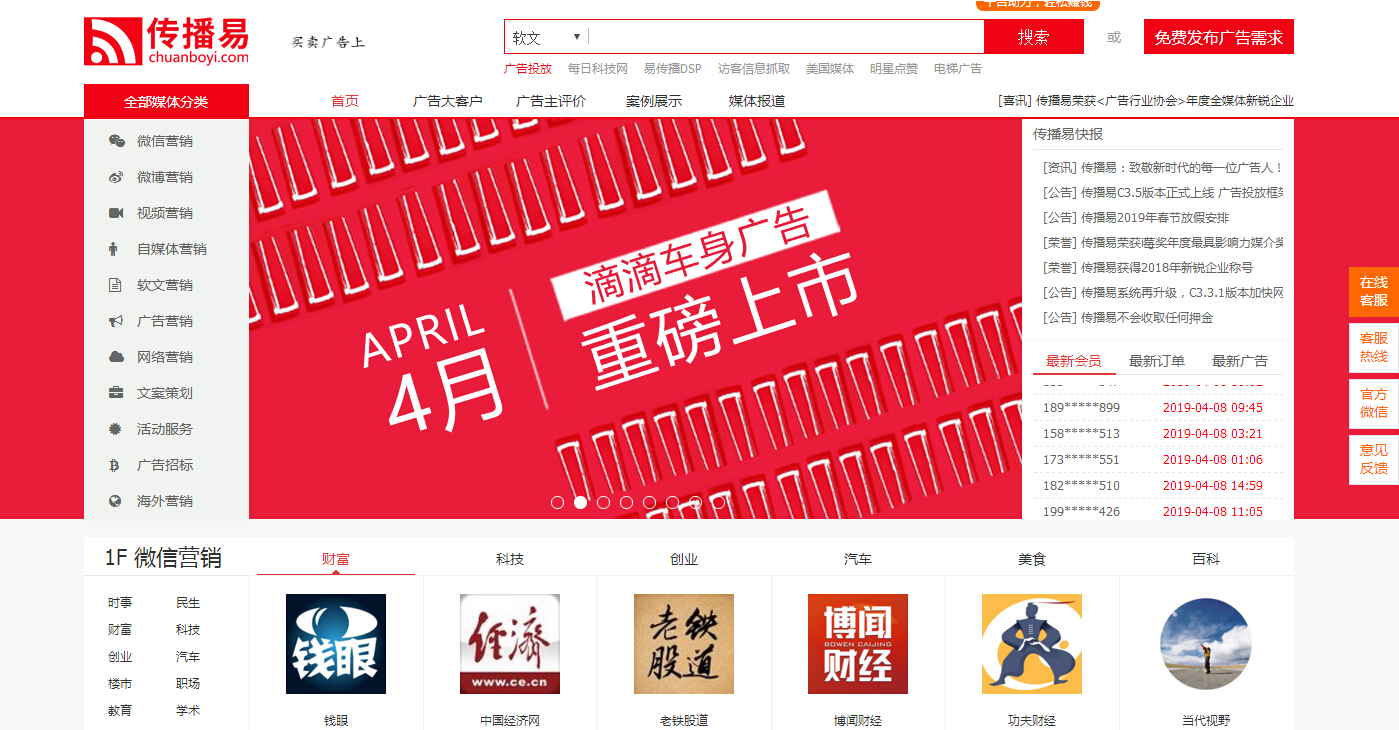Click the megaphone icon beside 广告营销

pos(116,321)
